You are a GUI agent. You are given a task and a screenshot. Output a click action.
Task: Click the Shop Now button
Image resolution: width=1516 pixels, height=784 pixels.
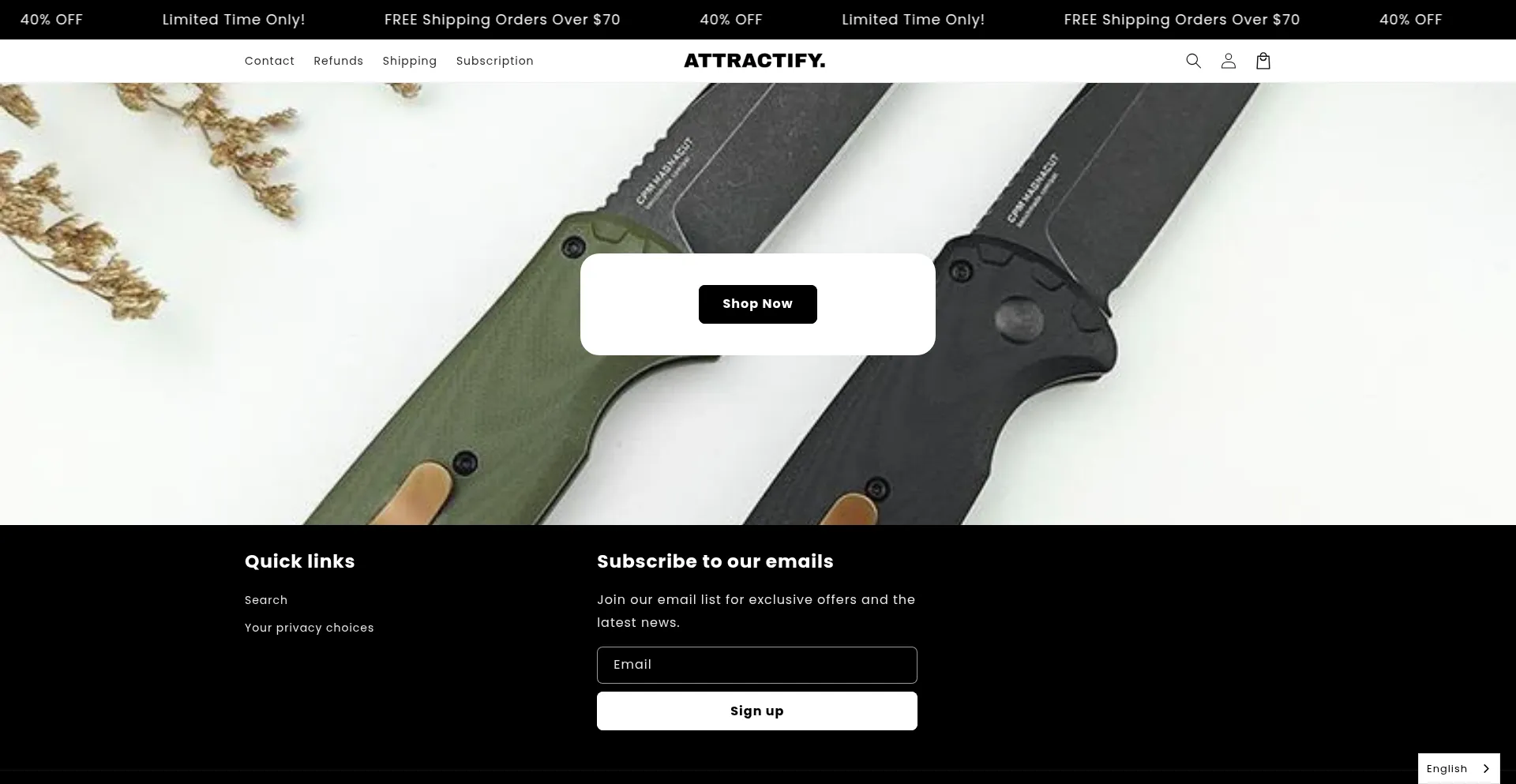pyautogui.click(x=757, y=304)
